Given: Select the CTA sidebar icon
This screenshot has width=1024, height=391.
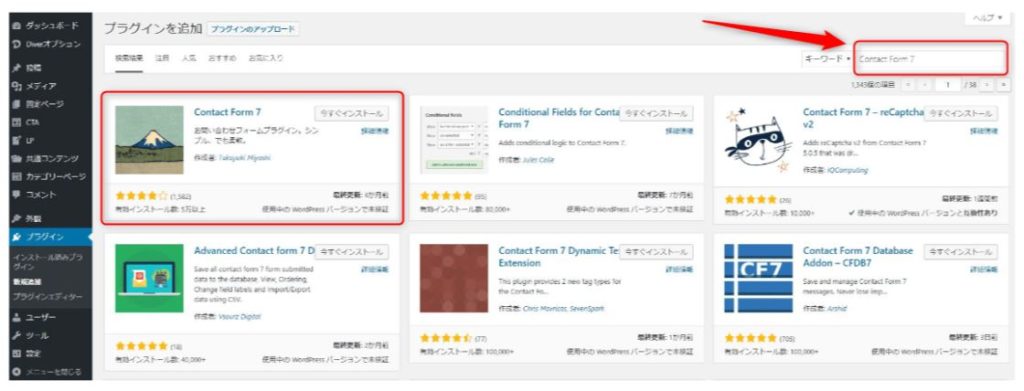Looking at the screenshot, I should tap(16, 122).
